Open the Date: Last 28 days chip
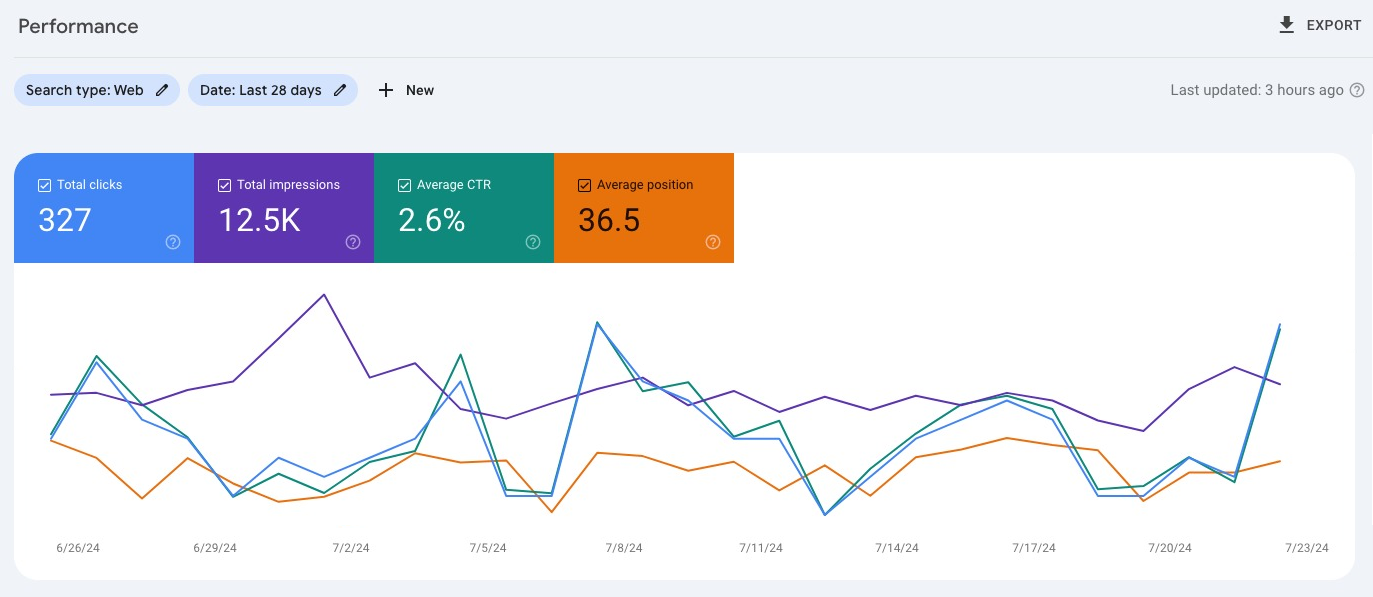The width and height of the screenshot is (1373, 597). pos(273,90)
